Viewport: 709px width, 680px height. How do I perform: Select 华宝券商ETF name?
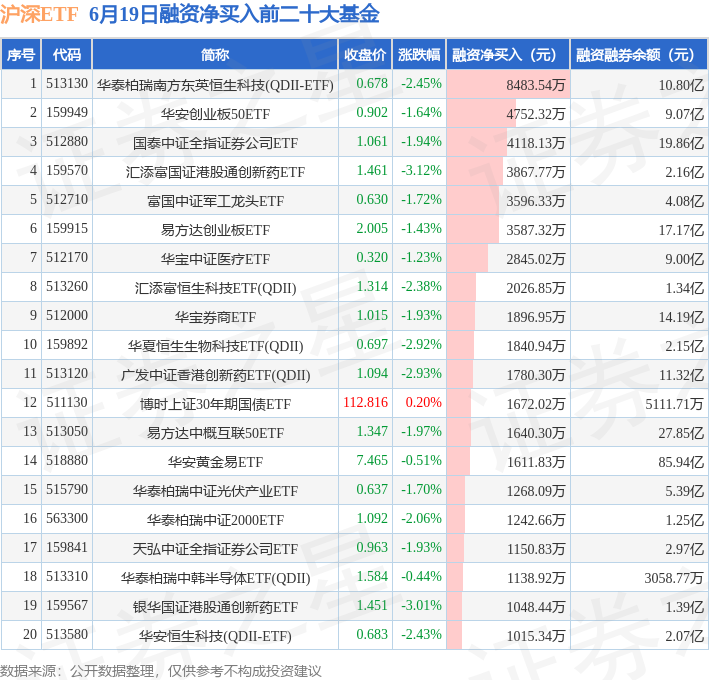pyautogui.click(x=215, y=317)
